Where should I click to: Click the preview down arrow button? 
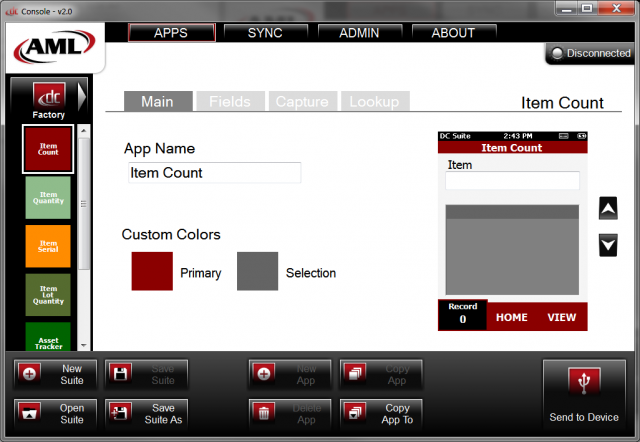[608, 245]
